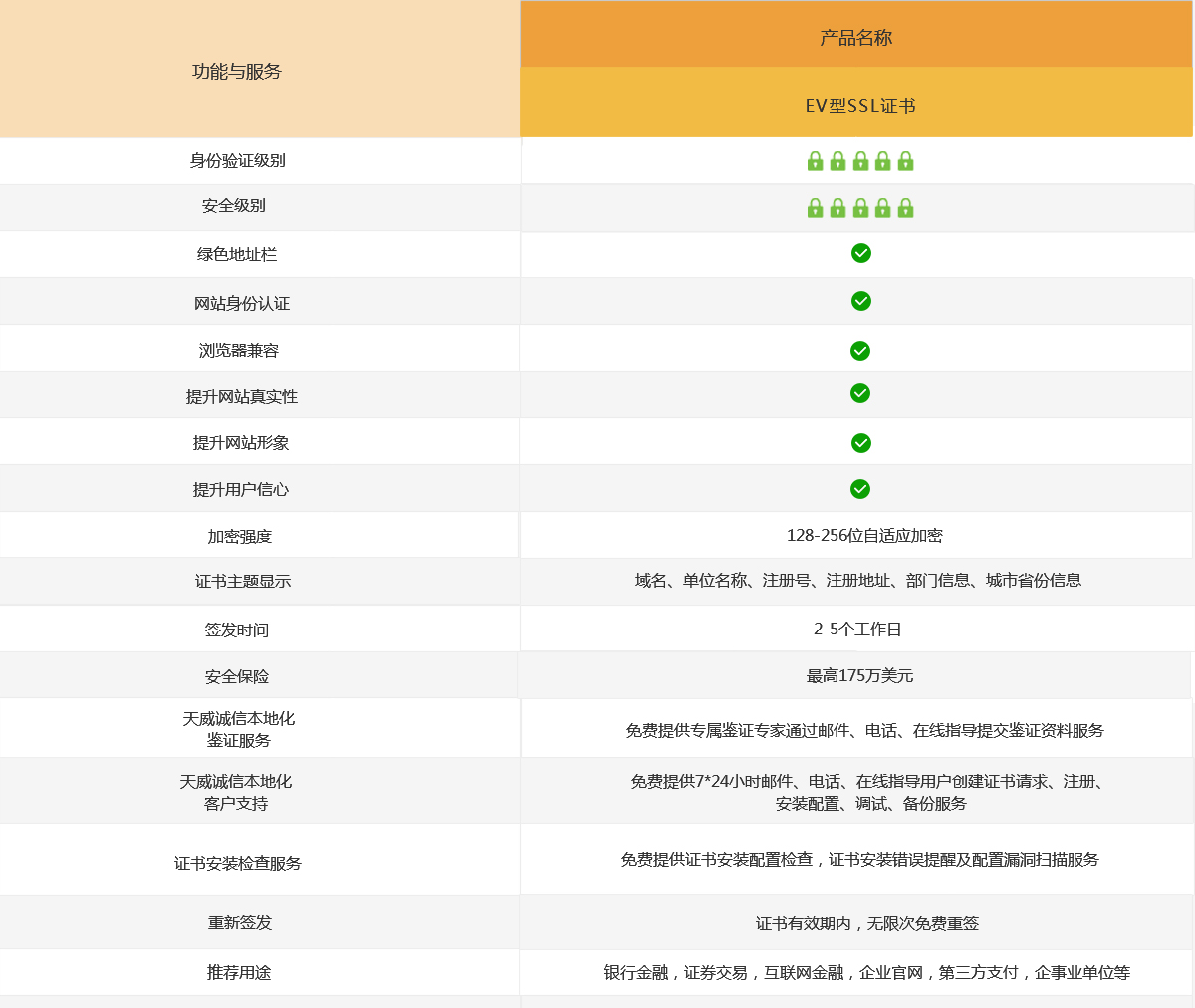Click the last lock icon in 身份验证级别 row
This screenshot has width=1195, height=1008.
pyautogui.click(x=905, y=161)
